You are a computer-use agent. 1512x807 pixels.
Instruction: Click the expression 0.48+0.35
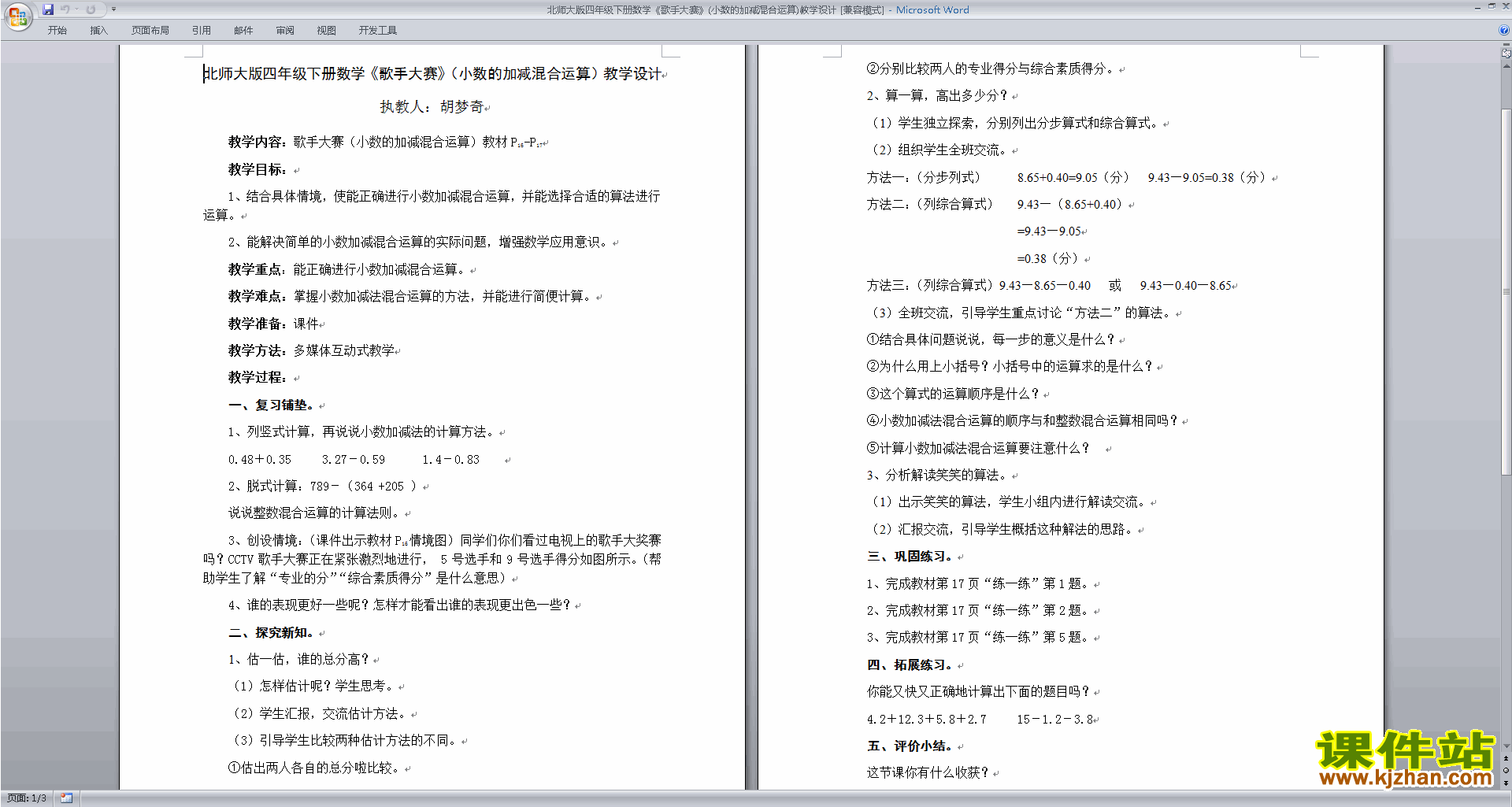(x=260, y=460)
